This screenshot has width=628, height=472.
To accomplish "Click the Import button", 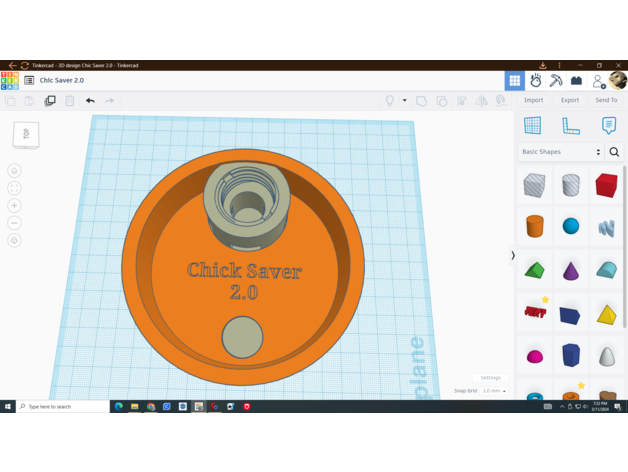I will [534, 100].
